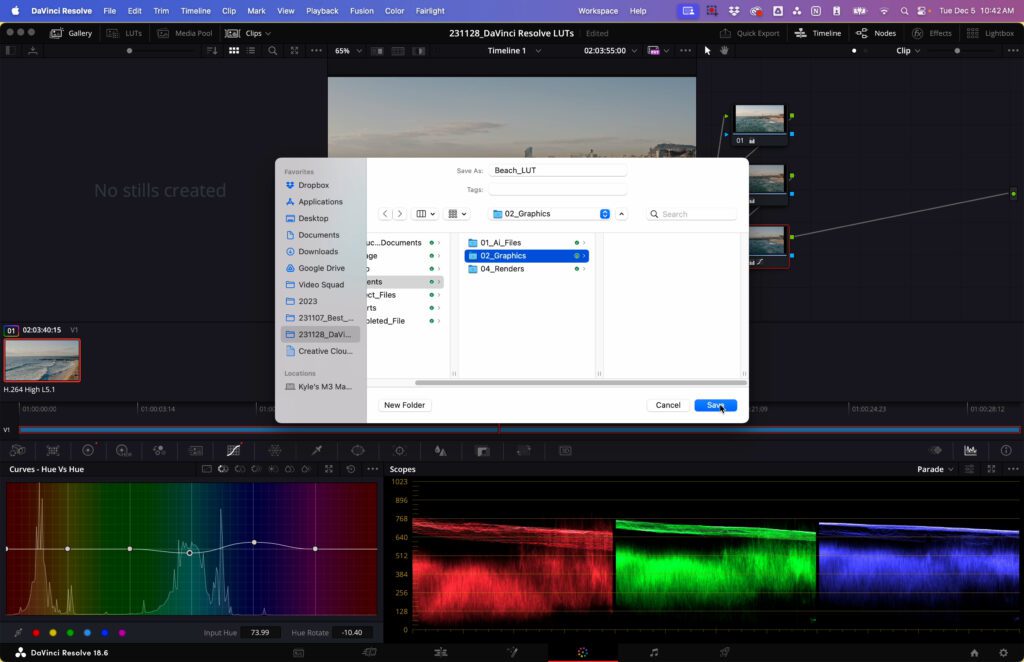The image size is (1024, 662).
Task: Open the timecode 02:03:55:00 dropdown
Action: 610,51
